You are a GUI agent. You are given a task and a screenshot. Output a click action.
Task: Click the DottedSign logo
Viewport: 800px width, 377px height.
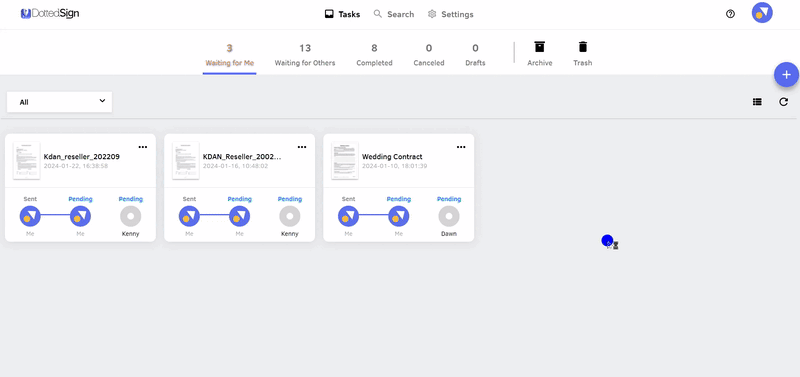tap(50, 14)
